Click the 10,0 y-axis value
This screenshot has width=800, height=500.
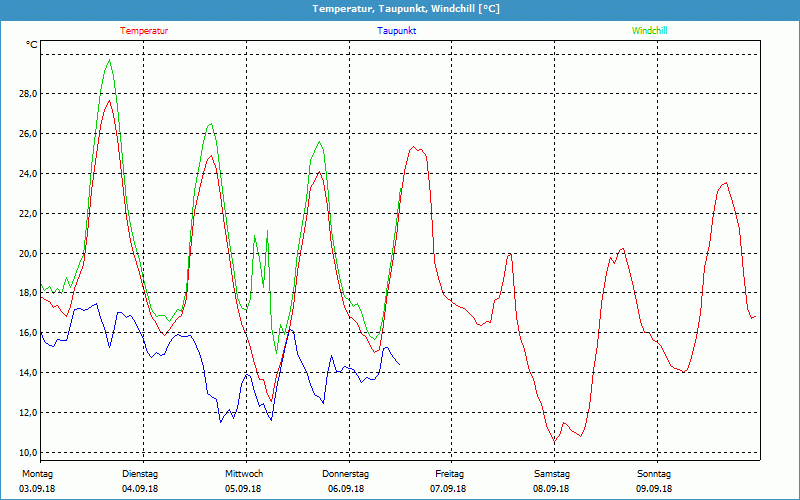(29, 453)
